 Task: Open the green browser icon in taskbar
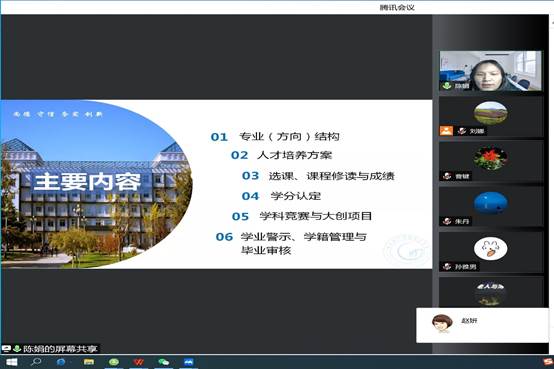(x=114, y=362)
